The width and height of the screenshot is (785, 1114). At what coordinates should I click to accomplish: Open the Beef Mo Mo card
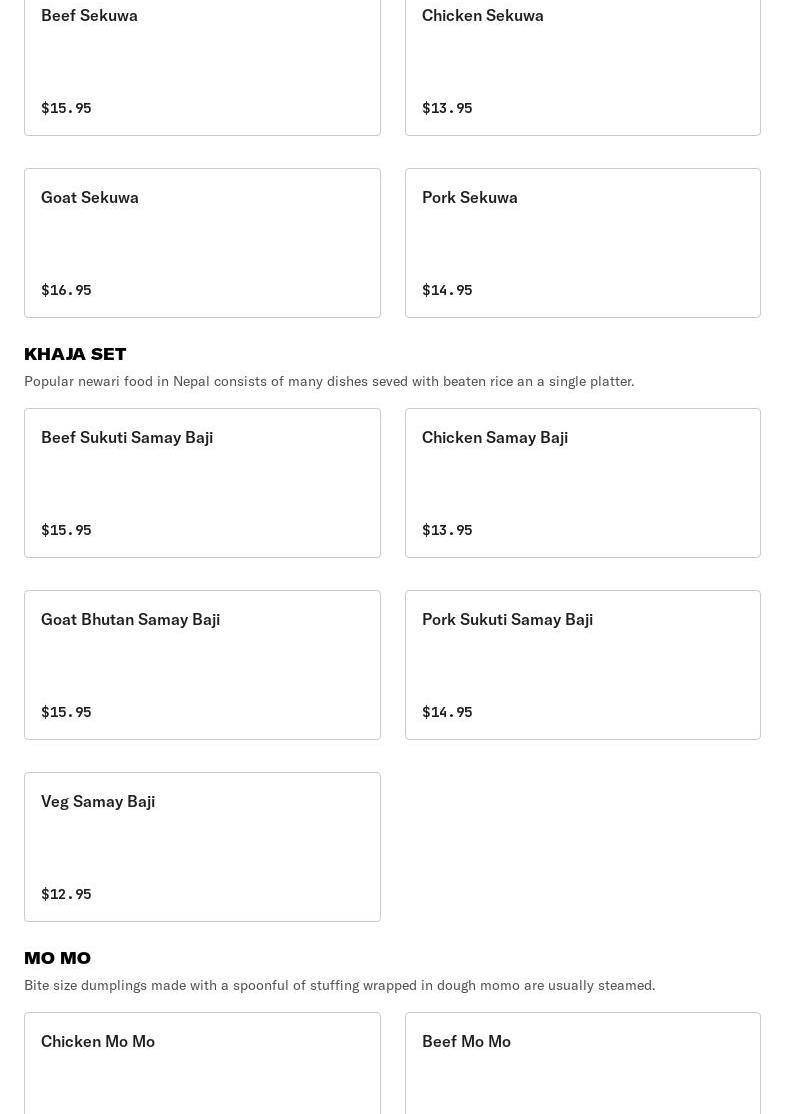click(582, 1062)
